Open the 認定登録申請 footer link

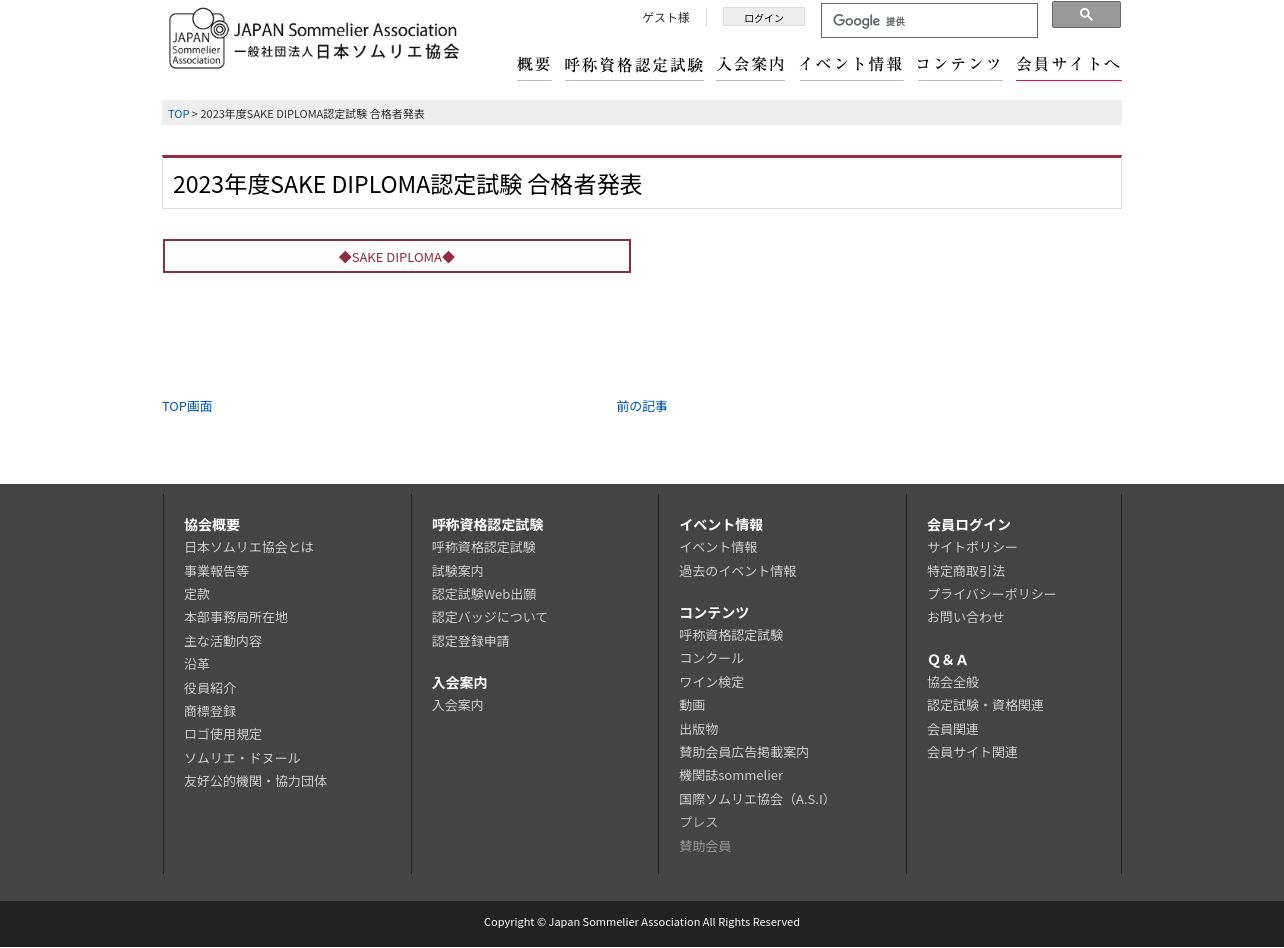[471, 641]
